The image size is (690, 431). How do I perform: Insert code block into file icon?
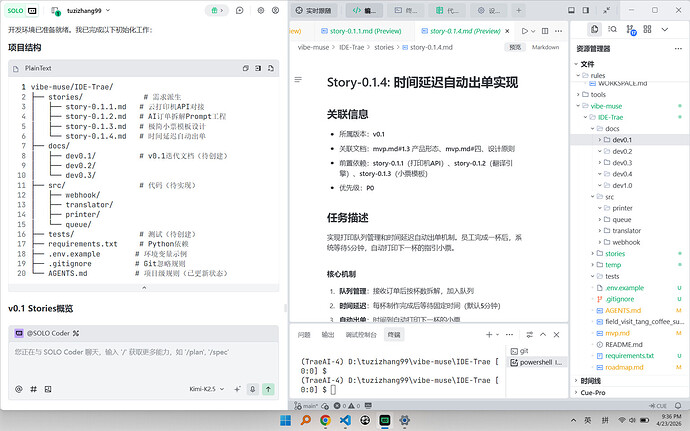click(258, 68)
